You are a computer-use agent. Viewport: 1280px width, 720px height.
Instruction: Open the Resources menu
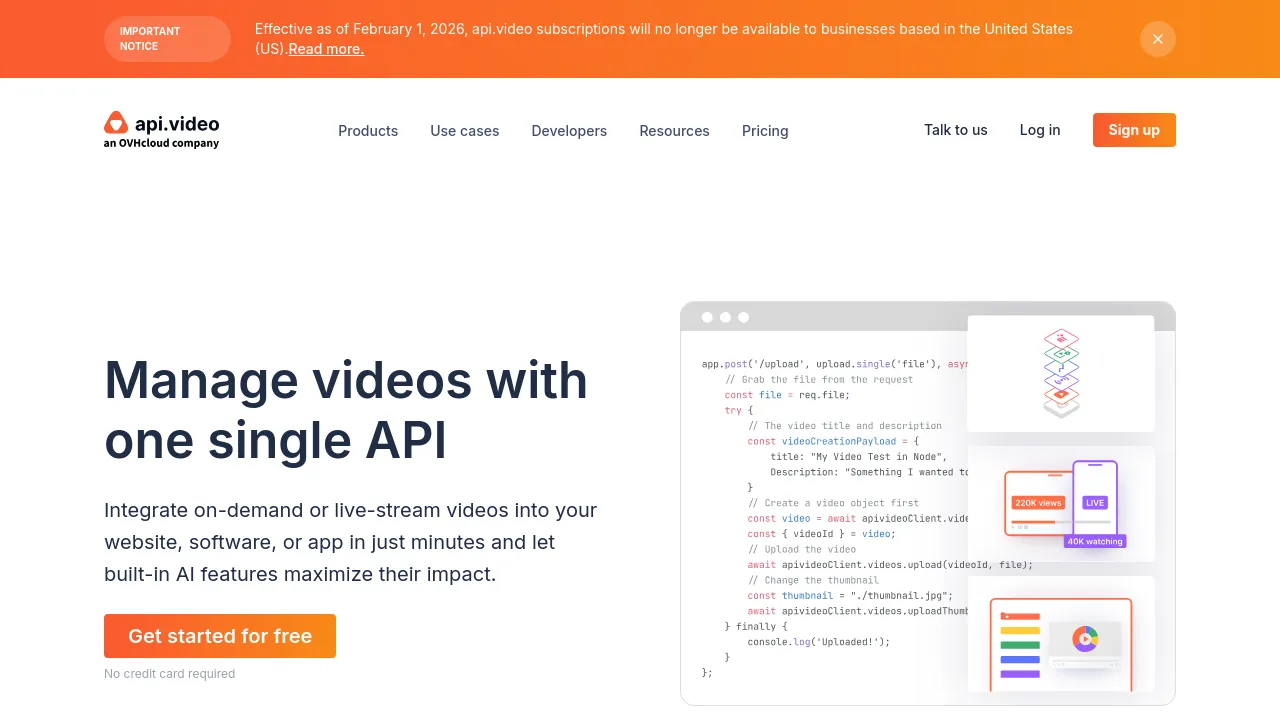click(x=675, y=131)
